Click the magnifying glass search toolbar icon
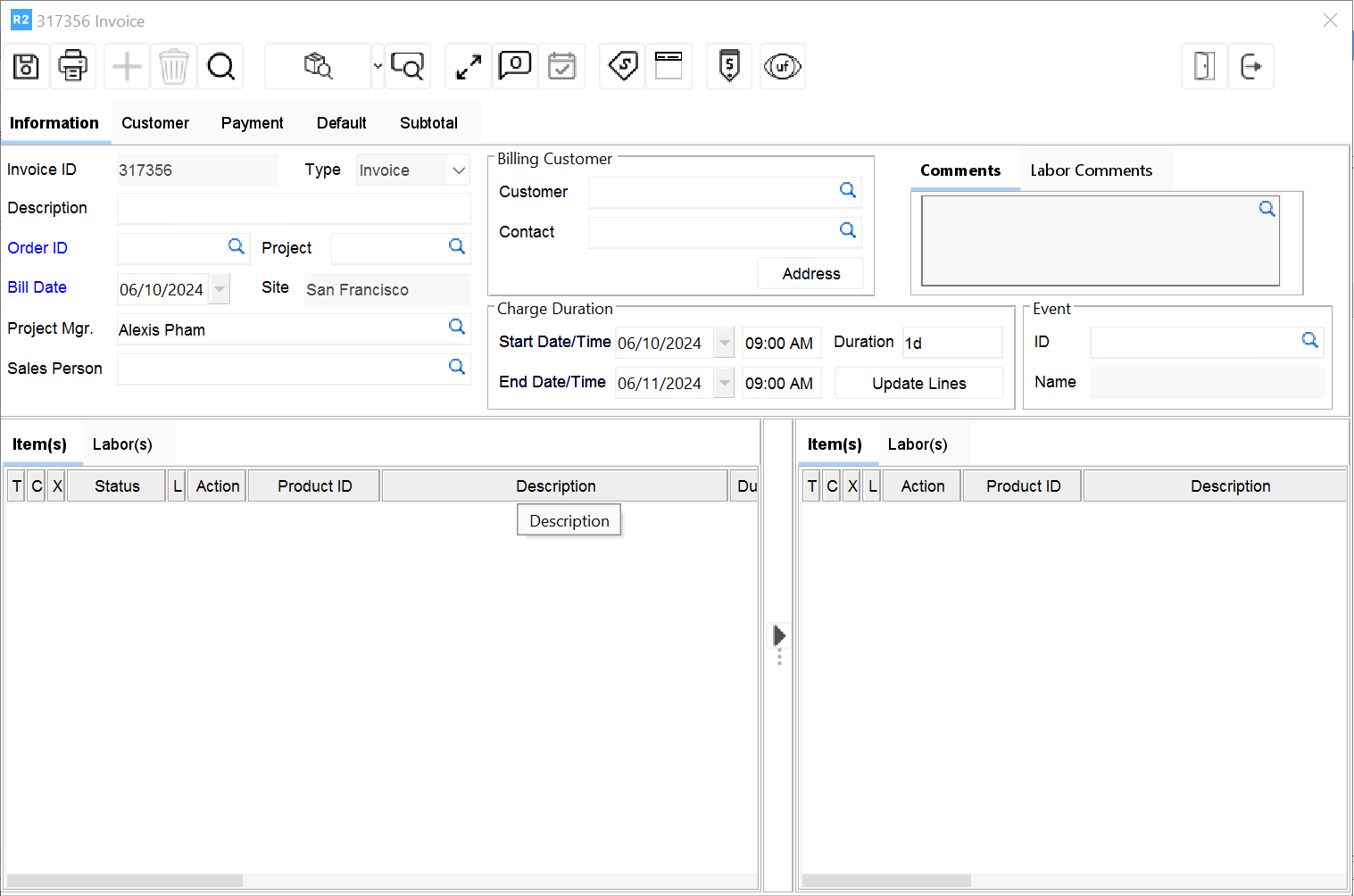The image size is (1354, 896). coord(220,66)
